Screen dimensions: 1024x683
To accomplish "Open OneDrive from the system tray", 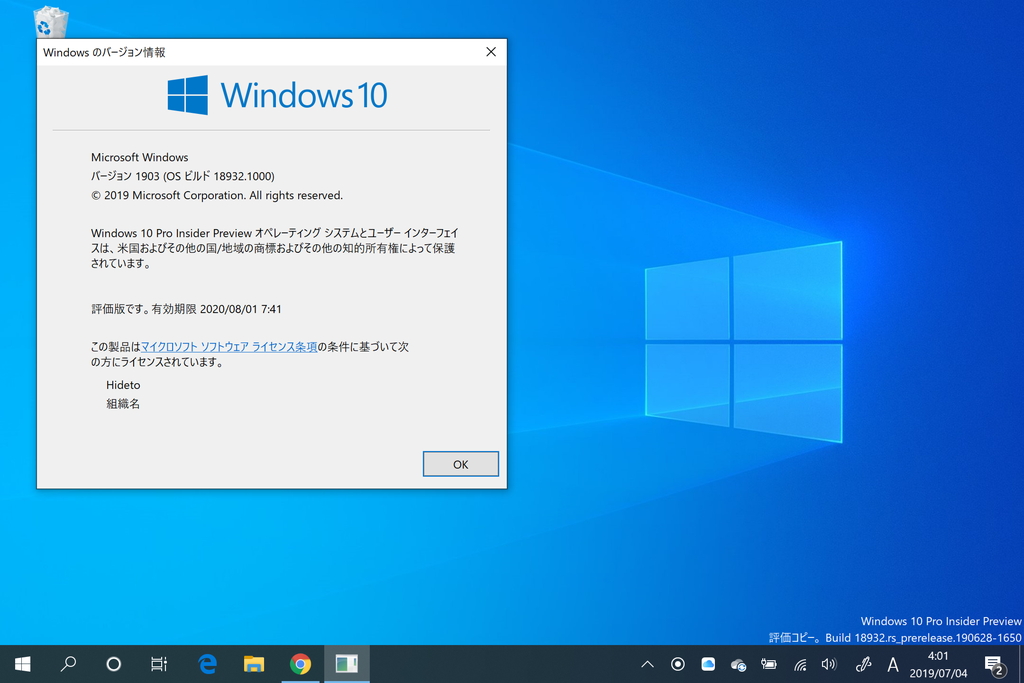I will click(x=709, y=664).
